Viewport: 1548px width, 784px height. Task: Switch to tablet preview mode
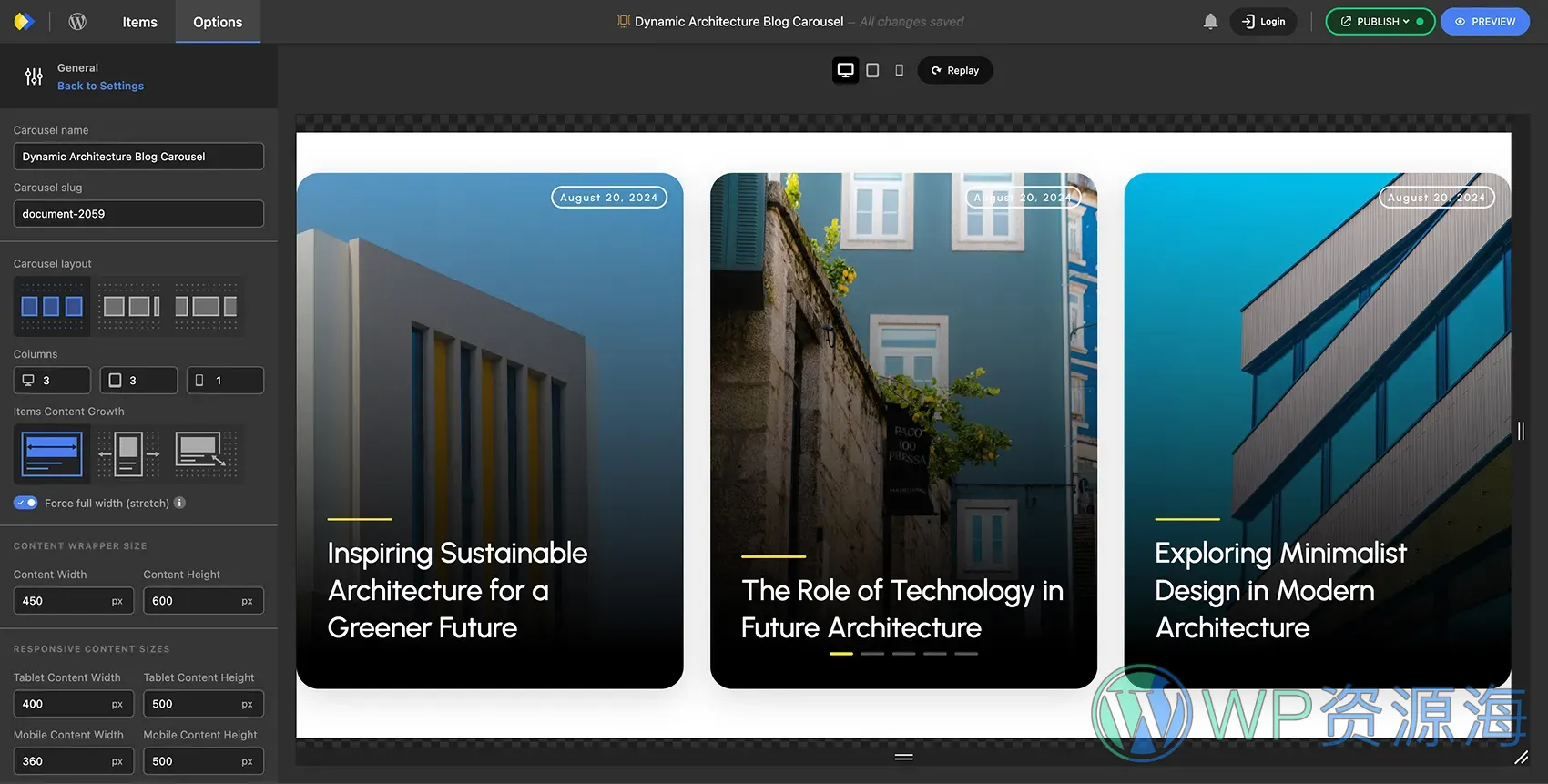click(x=872, y=70)
